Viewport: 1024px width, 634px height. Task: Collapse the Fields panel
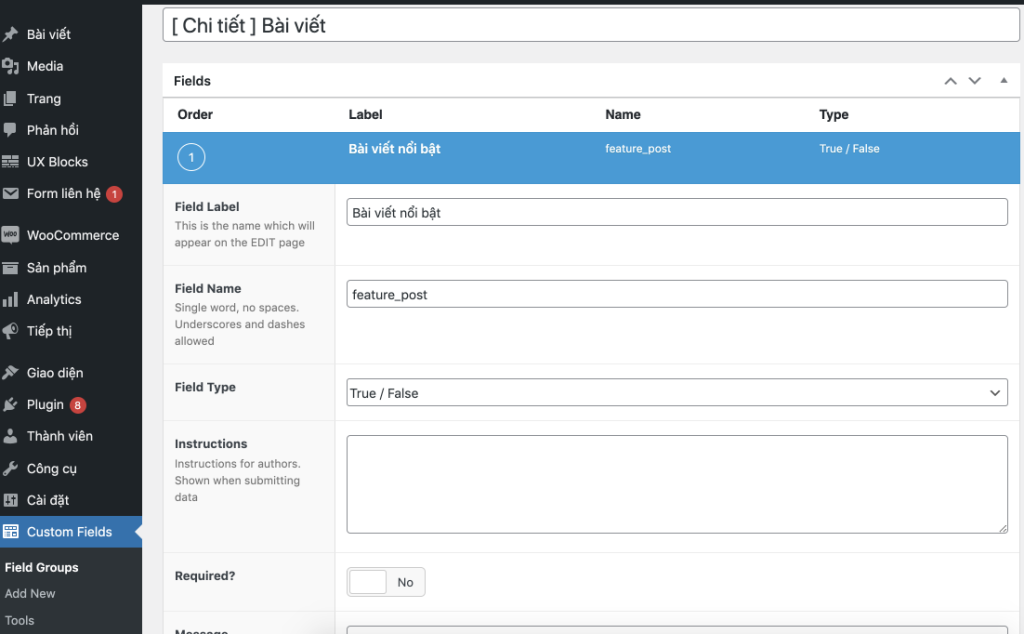1003,80
